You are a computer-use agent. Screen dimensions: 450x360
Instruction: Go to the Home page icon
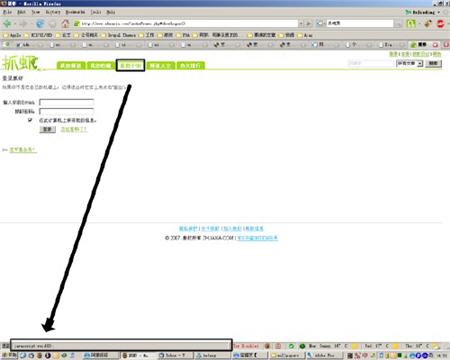65,24
